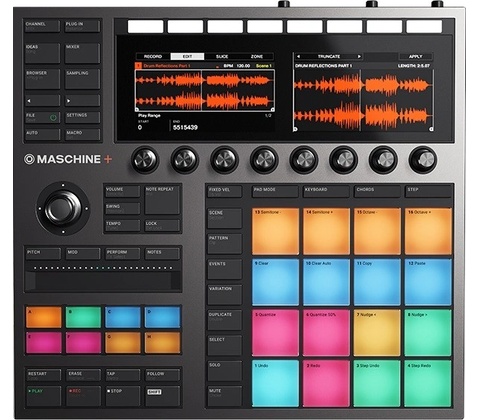Toggle the AUTO button
This screenshot has width=480, height=420.
43,135
